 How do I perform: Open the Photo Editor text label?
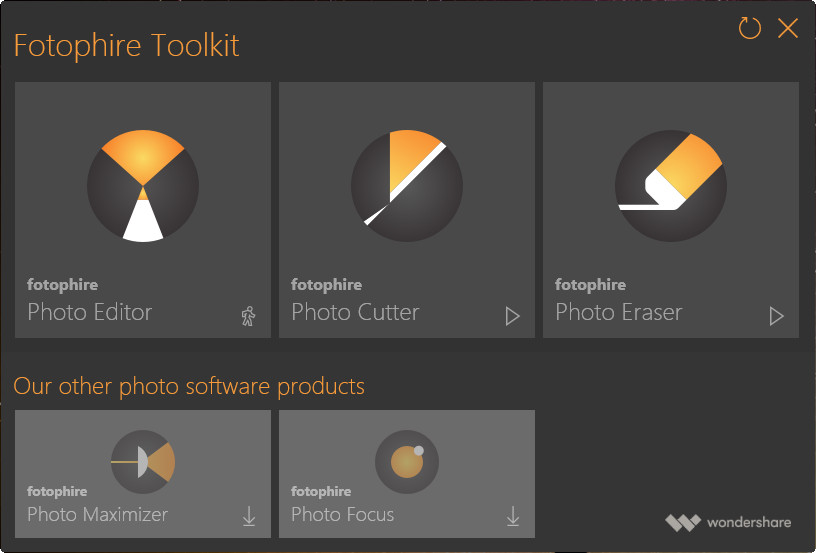click(x=90, y=312)
